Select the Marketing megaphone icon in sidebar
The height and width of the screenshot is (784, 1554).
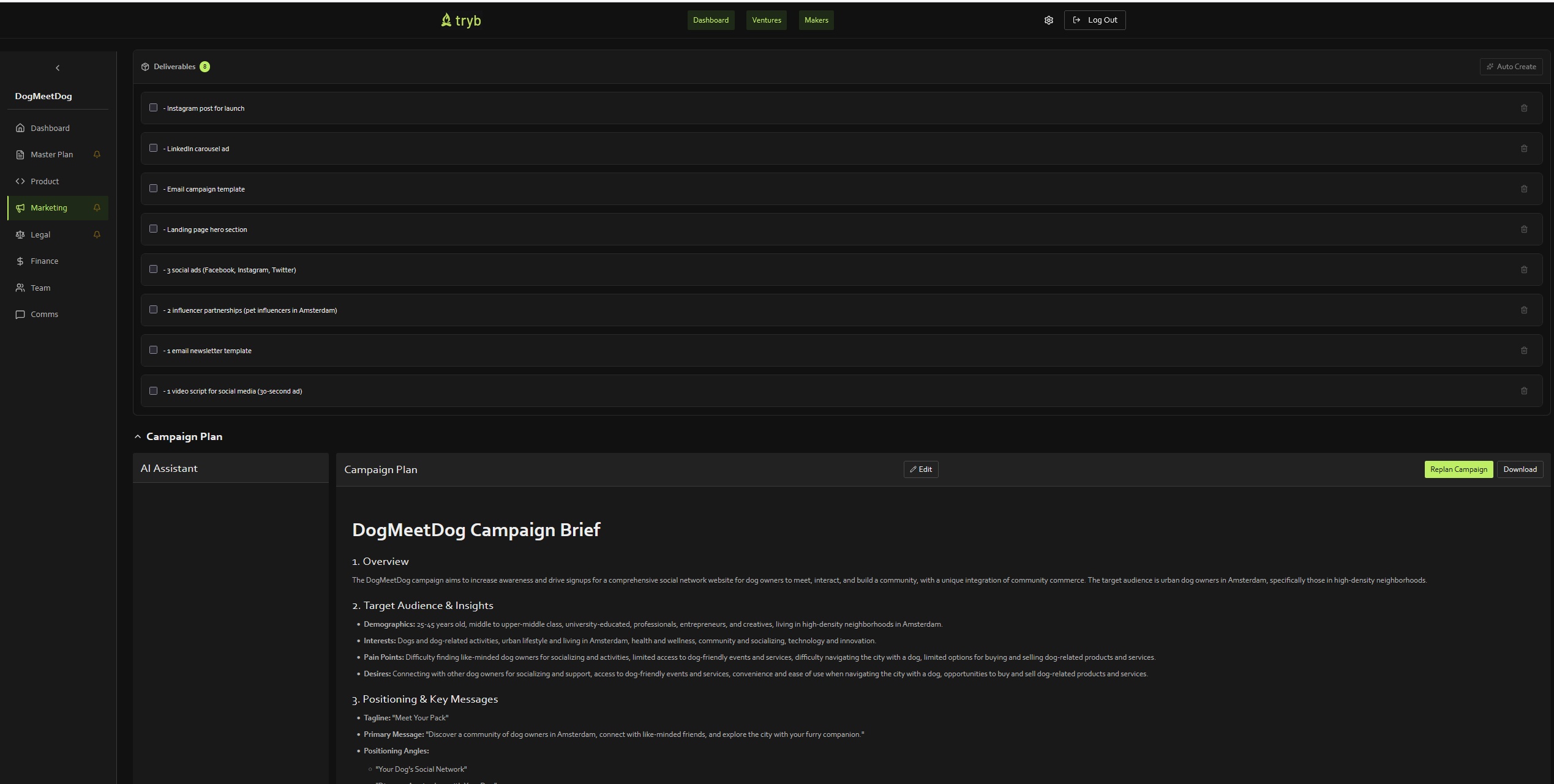[x=20, y=207]
